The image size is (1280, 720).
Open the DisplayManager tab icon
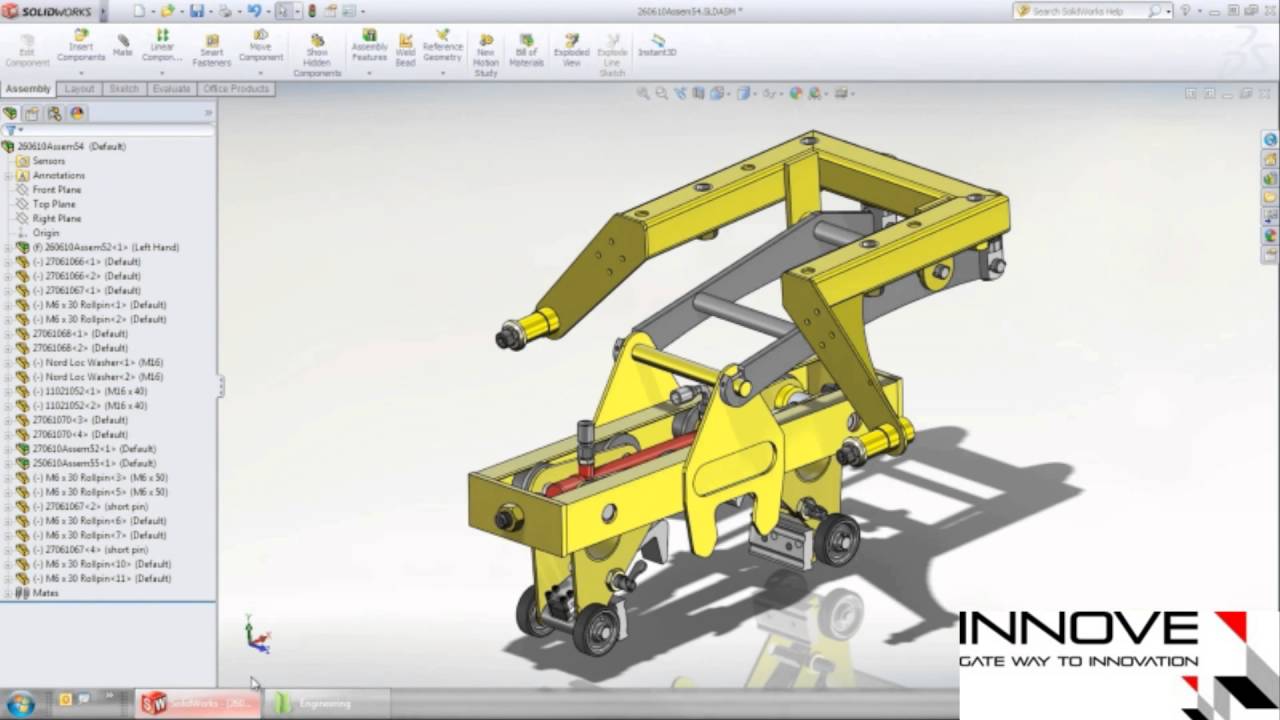77,114
